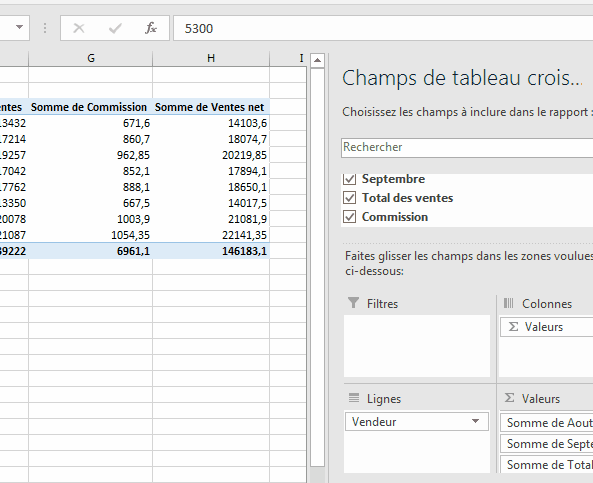593x483 pixels.
Task: Select cell with value 1054,35
Action: [90, 235]
